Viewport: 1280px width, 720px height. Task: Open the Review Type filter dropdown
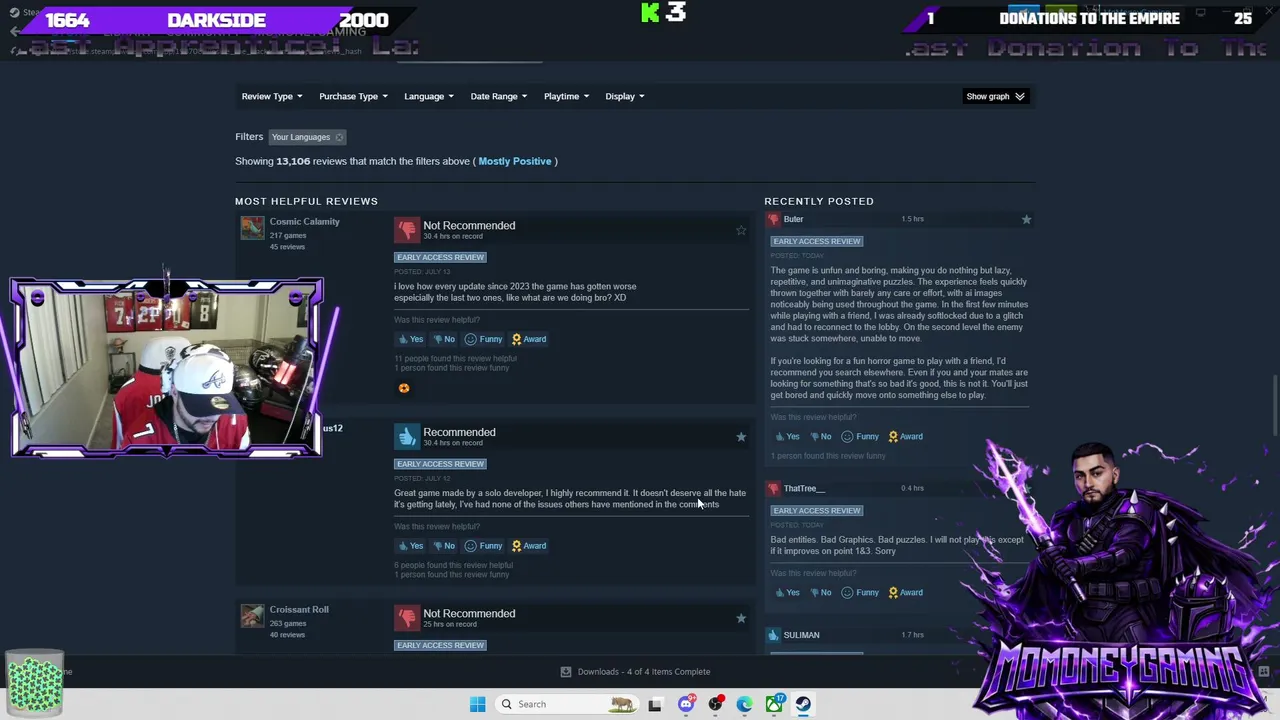pyautogui.click(x=272, y=96)
